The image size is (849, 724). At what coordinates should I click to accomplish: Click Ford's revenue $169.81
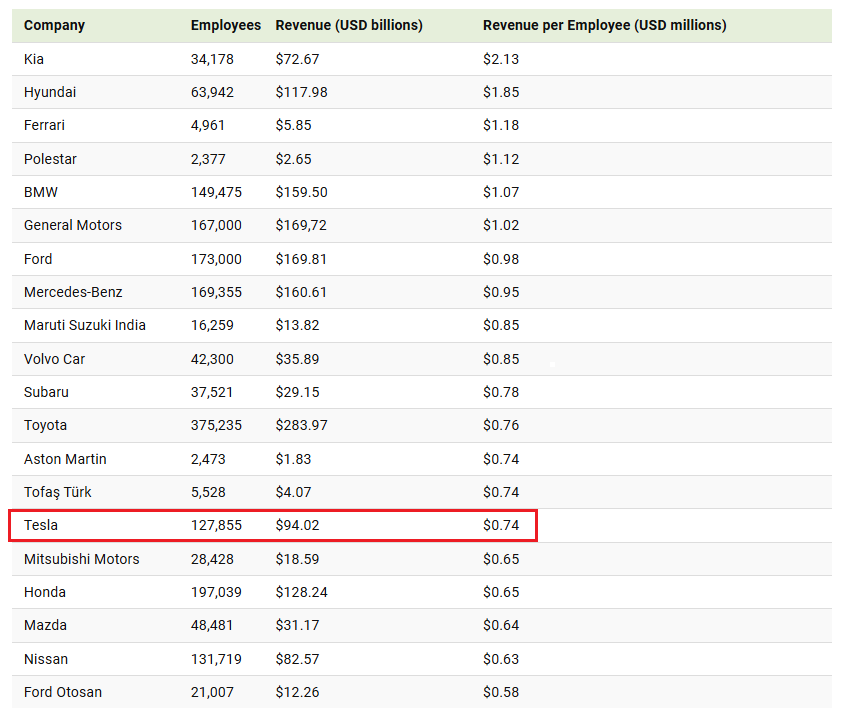point(301,259)
